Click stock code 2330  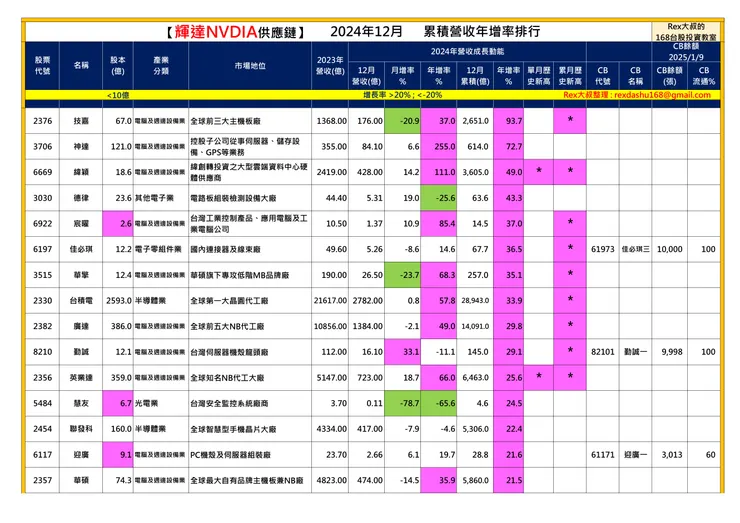(x=42, y=300)
